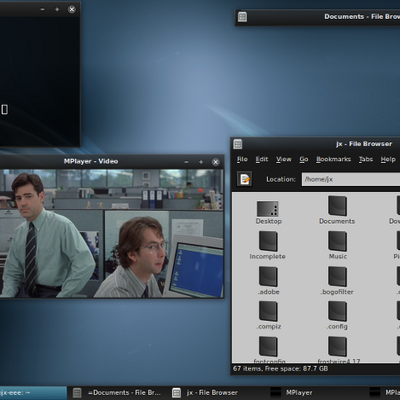The width and height of the screenshot is (400, 400).
Task: Click the Documents - File Browser title bar
Action: 318,17
